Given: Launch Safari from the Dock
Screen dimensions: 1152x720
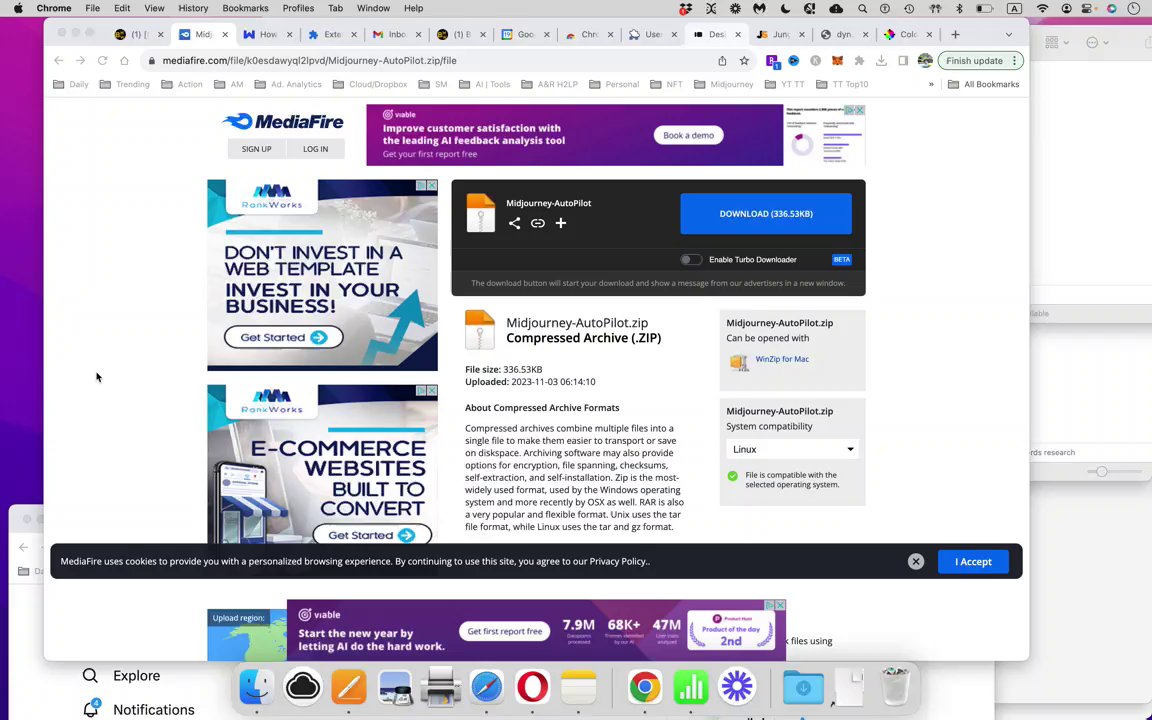Looking at the screenshot, I should coord(487,687).
